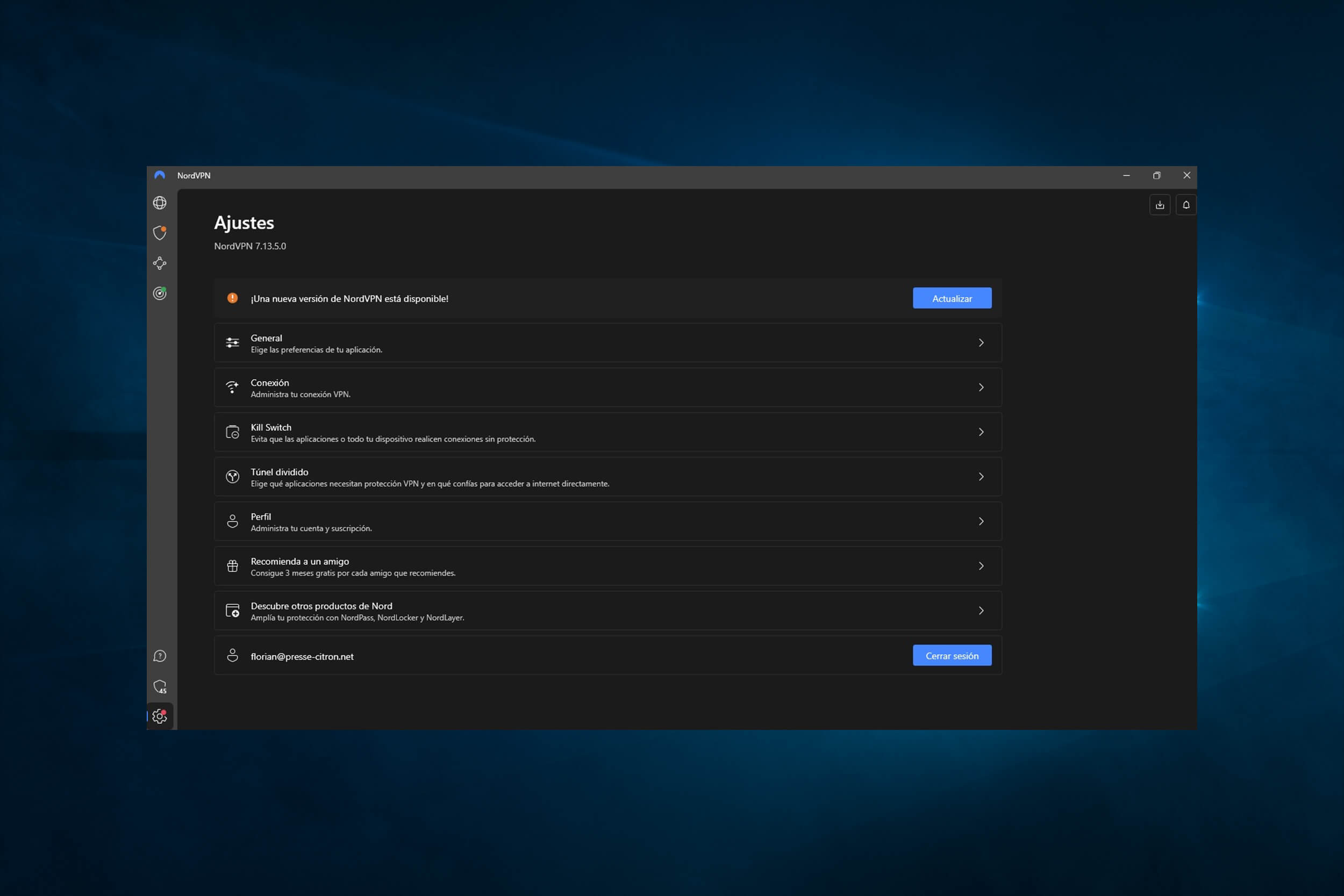Click 'Amplía tu protección con NordPass' text
This screenshot has width=1344, height=896.
click(357, 618)
